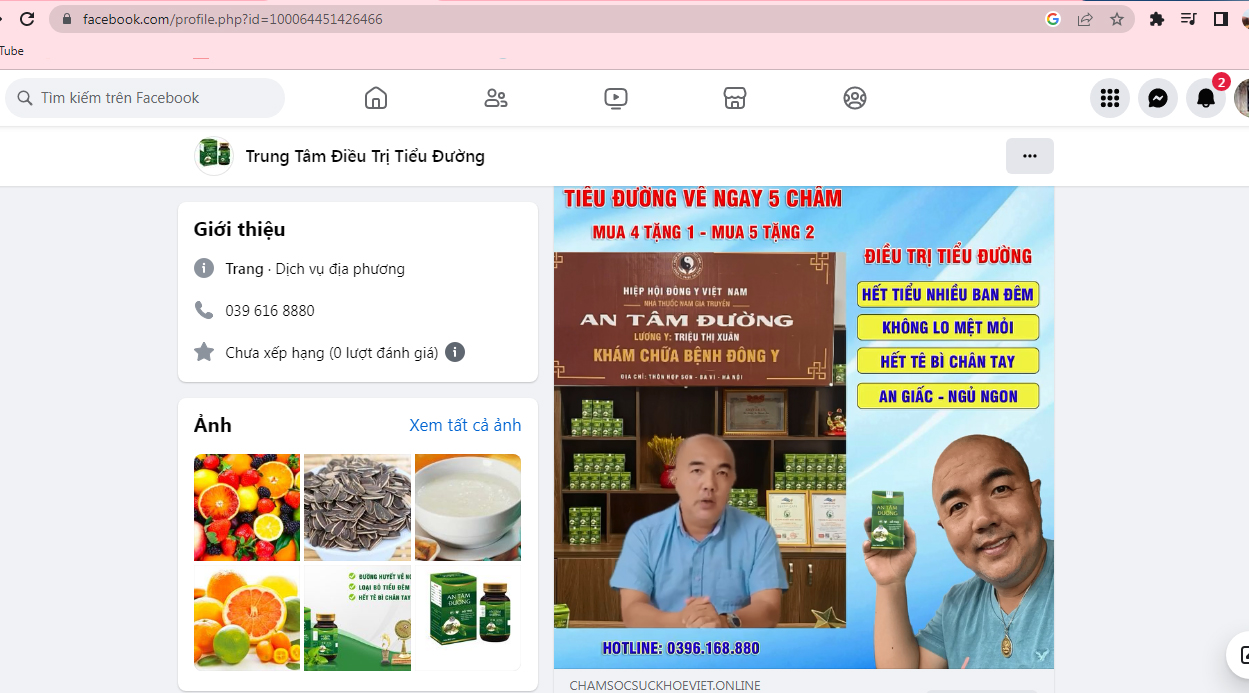The width and height of the screenshot is (1249, 693).
Task: Open Messenger chats icon
Action: click(1157, 98)
